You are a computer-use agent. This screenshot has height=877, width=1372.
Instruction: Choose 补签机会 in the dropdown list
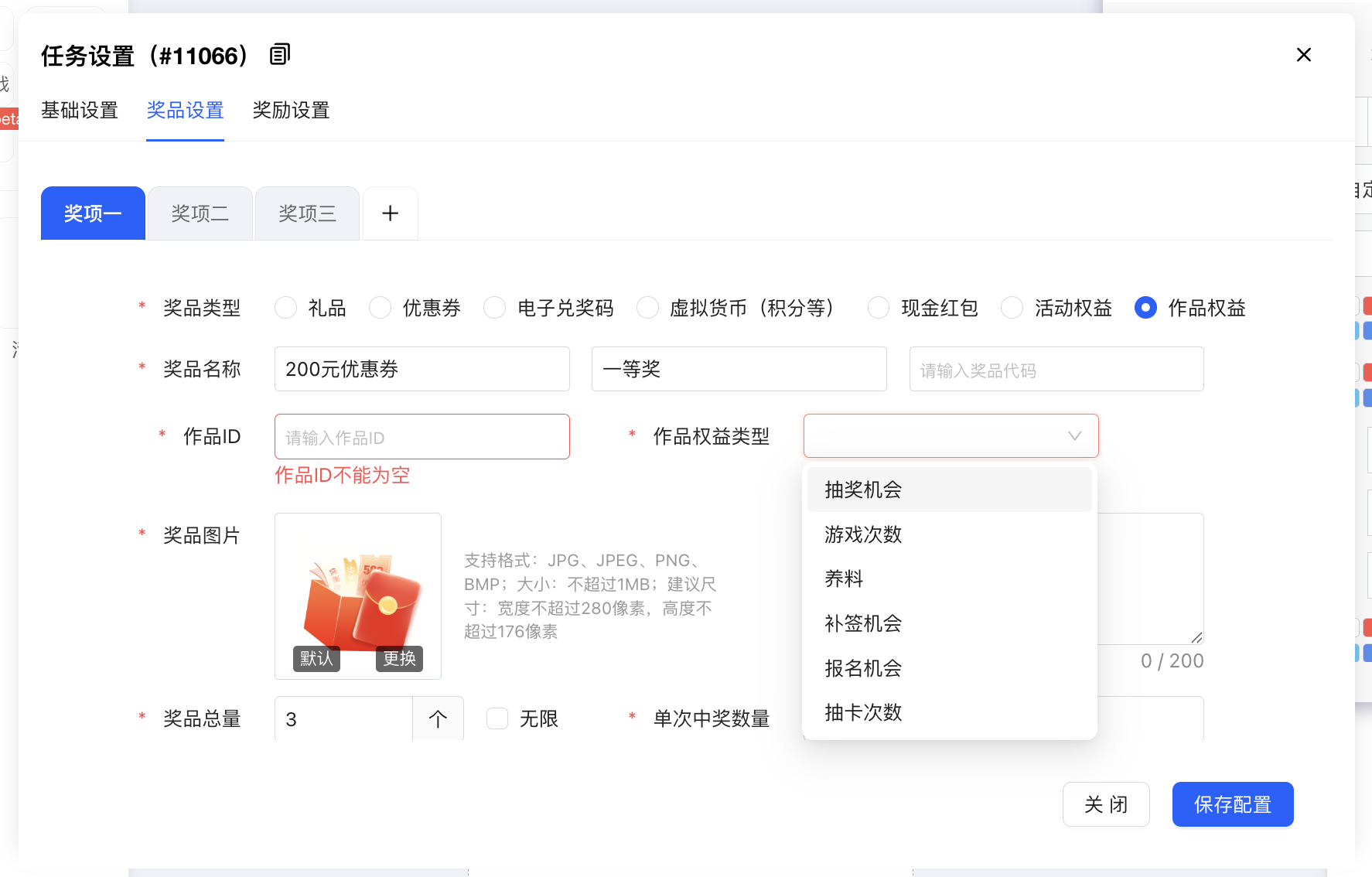pyautogui.click(x=863, y=623)
